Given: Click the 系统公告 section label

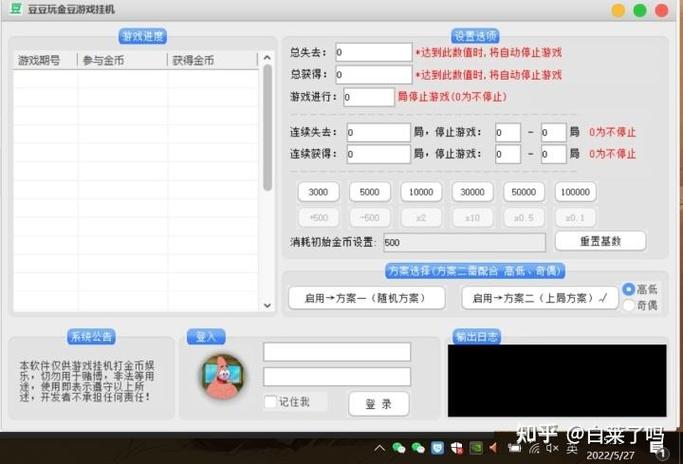Looking at the screenshot, I should tap(91, 336).
